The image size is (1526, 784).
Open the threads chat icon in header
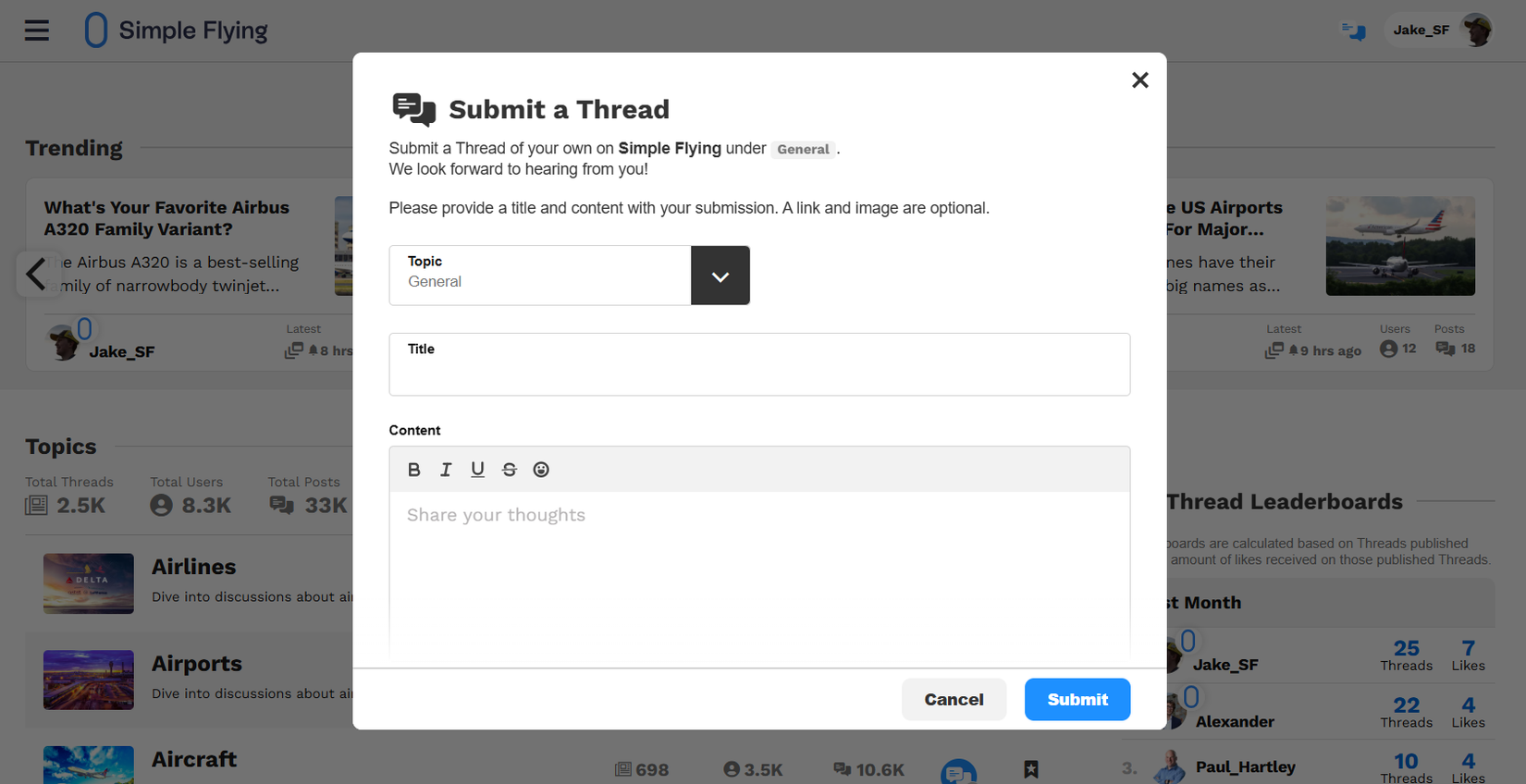tap(1353, 31)
